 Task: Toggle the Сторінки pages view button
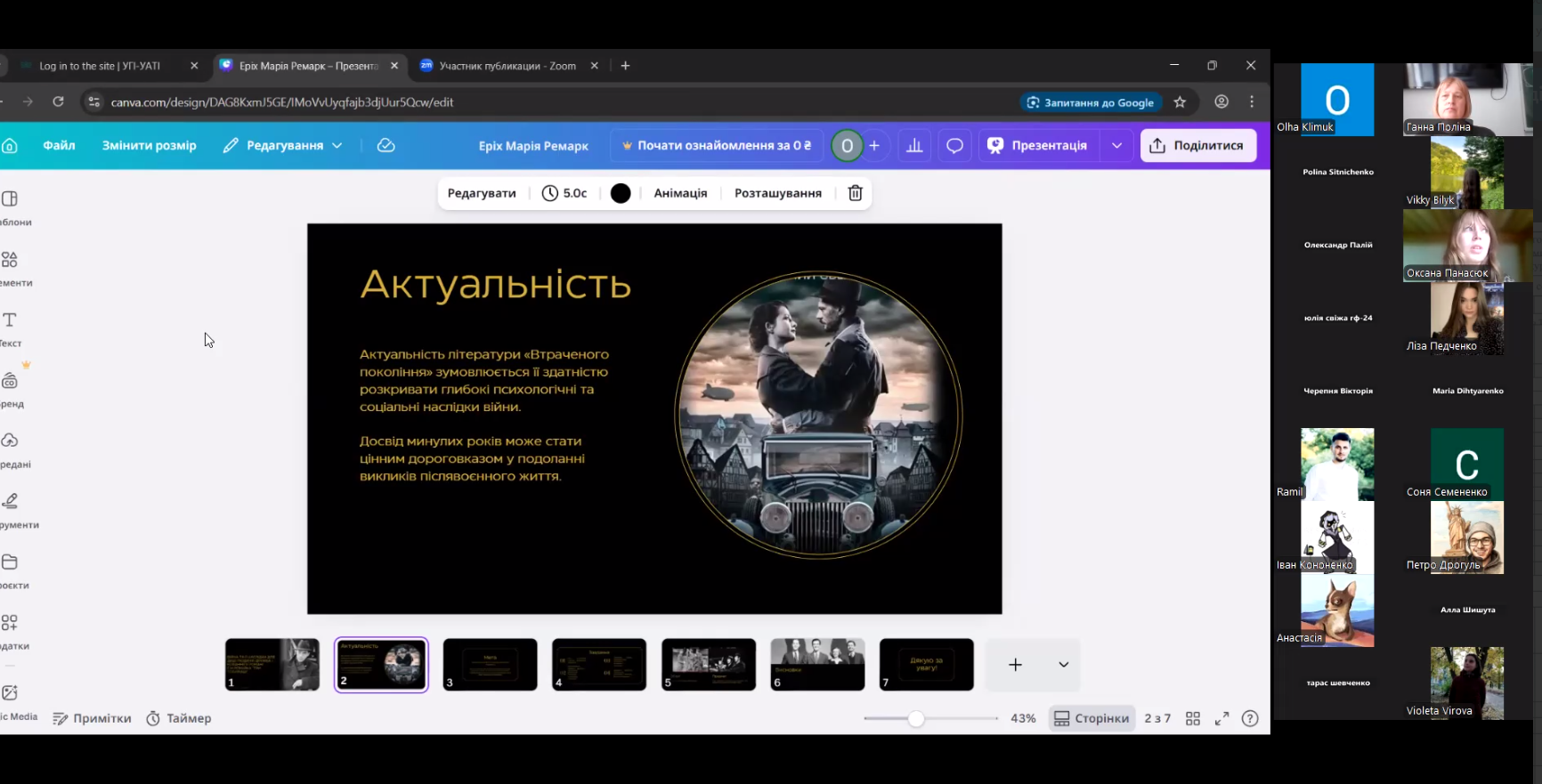pos(1092,719)
